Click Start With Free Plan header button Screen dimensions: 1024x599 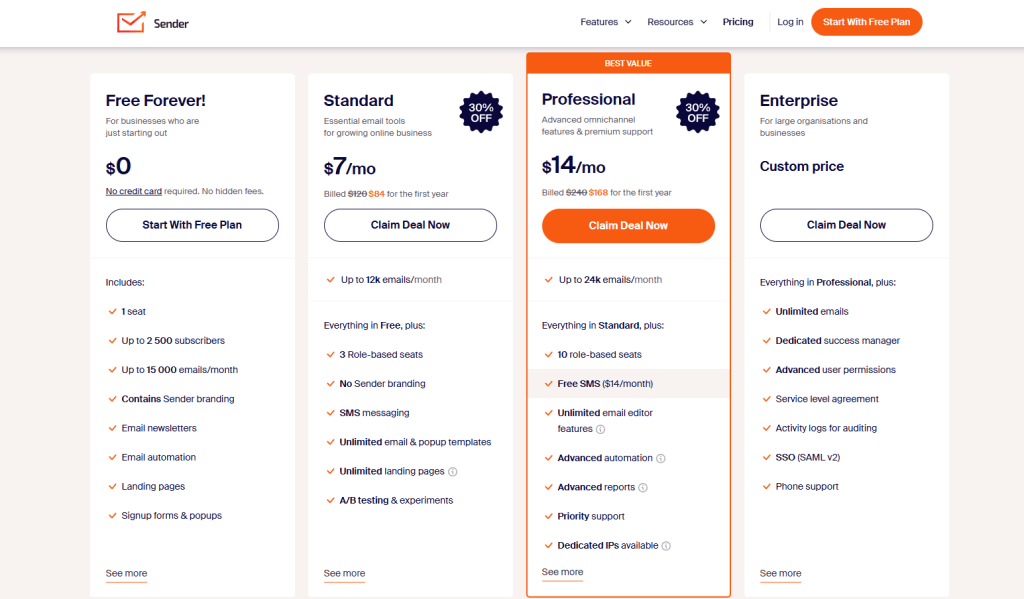866,21
